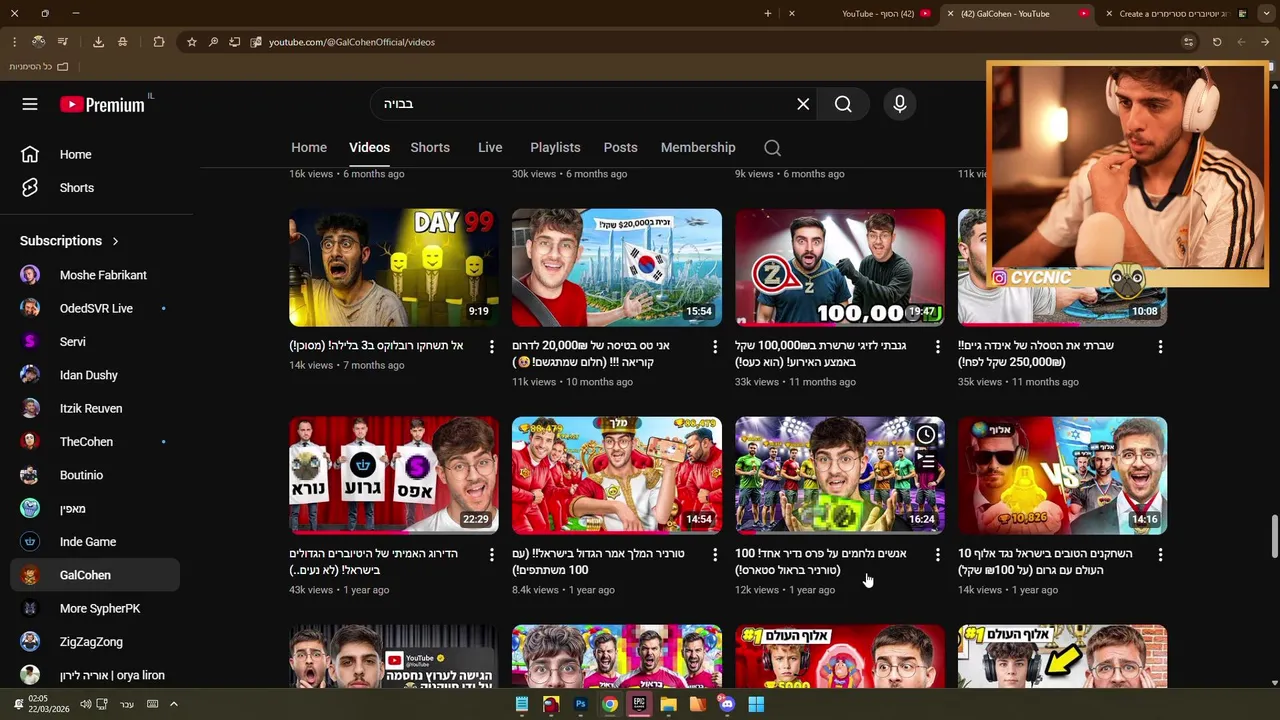Open the Windows Start button
Screen dimensions: 1280x720
pyautogui.click(x=756, y=704)
